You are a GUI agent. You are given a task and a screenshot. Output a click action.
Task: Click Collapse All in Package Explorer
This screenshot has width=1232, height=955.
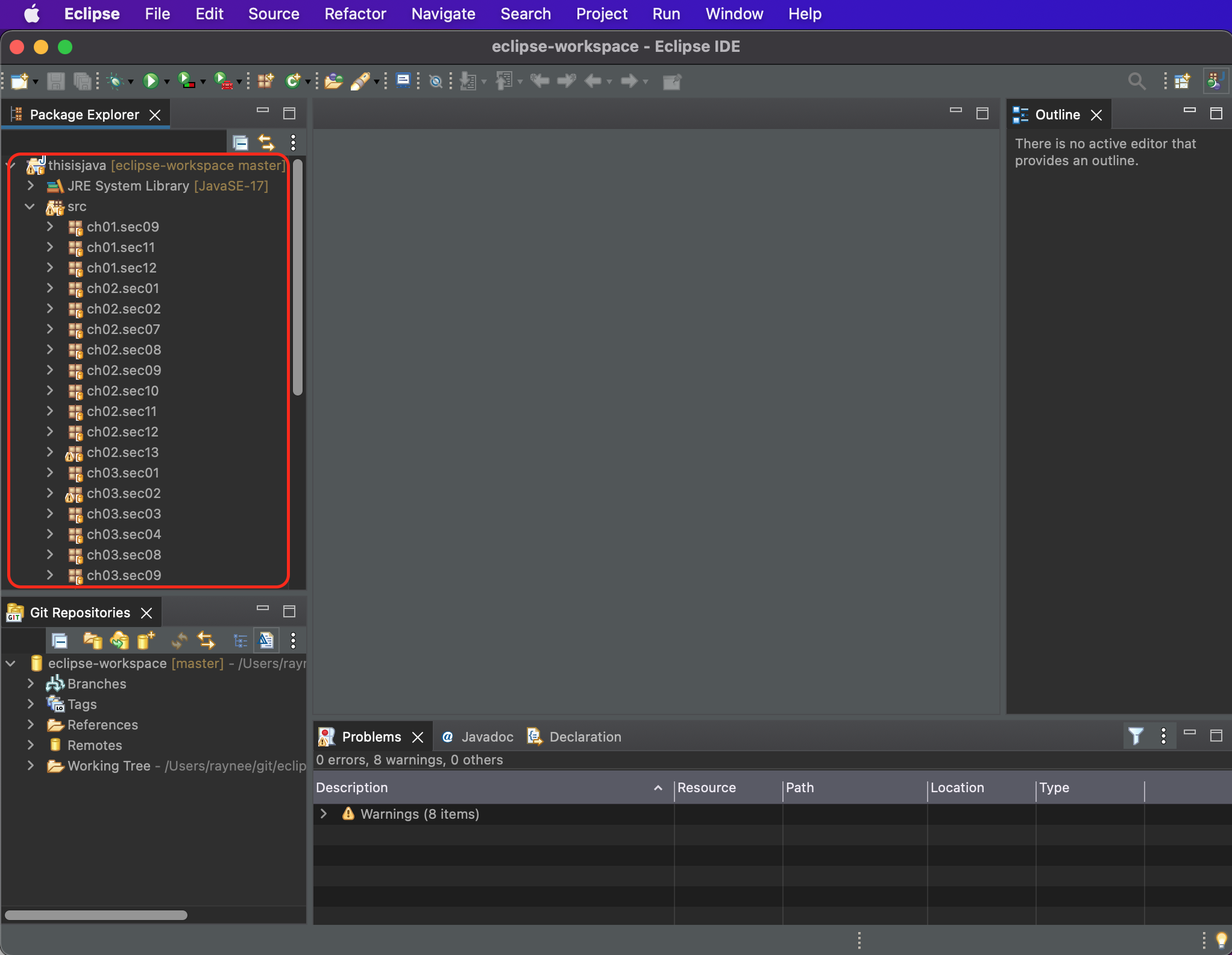[240, 143]
